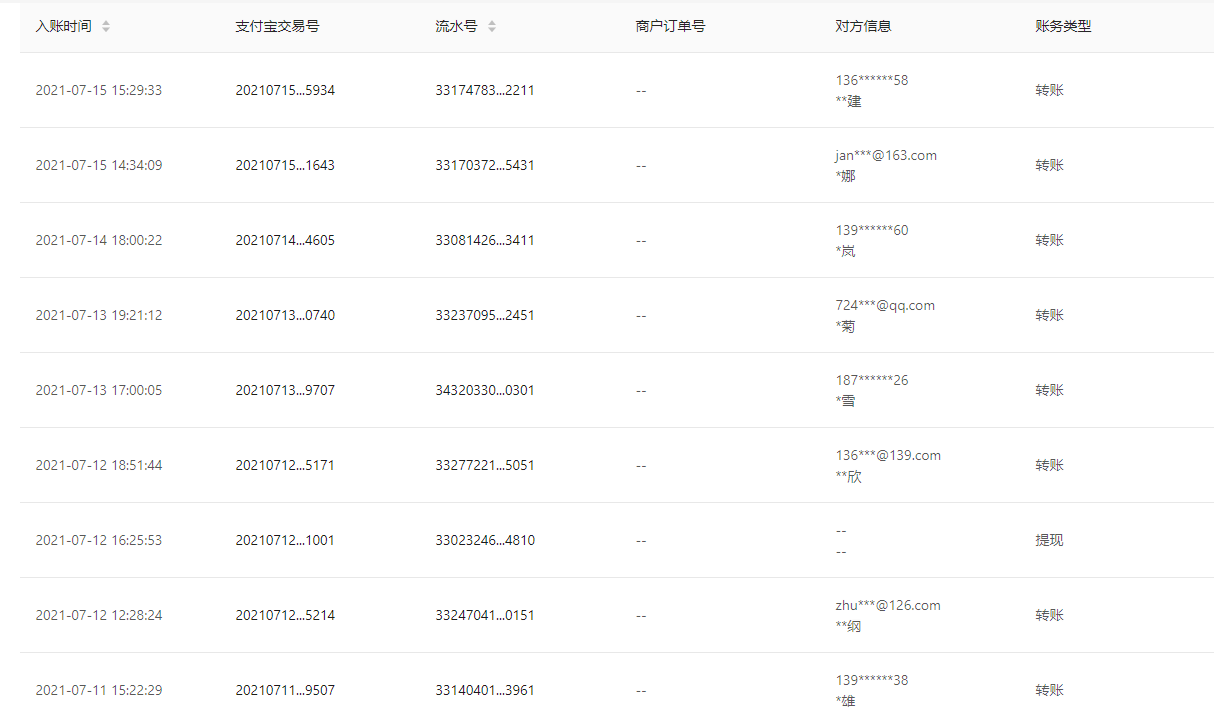
Task: Open transaction number 20210715...1643
Action: tap(285, 165)
